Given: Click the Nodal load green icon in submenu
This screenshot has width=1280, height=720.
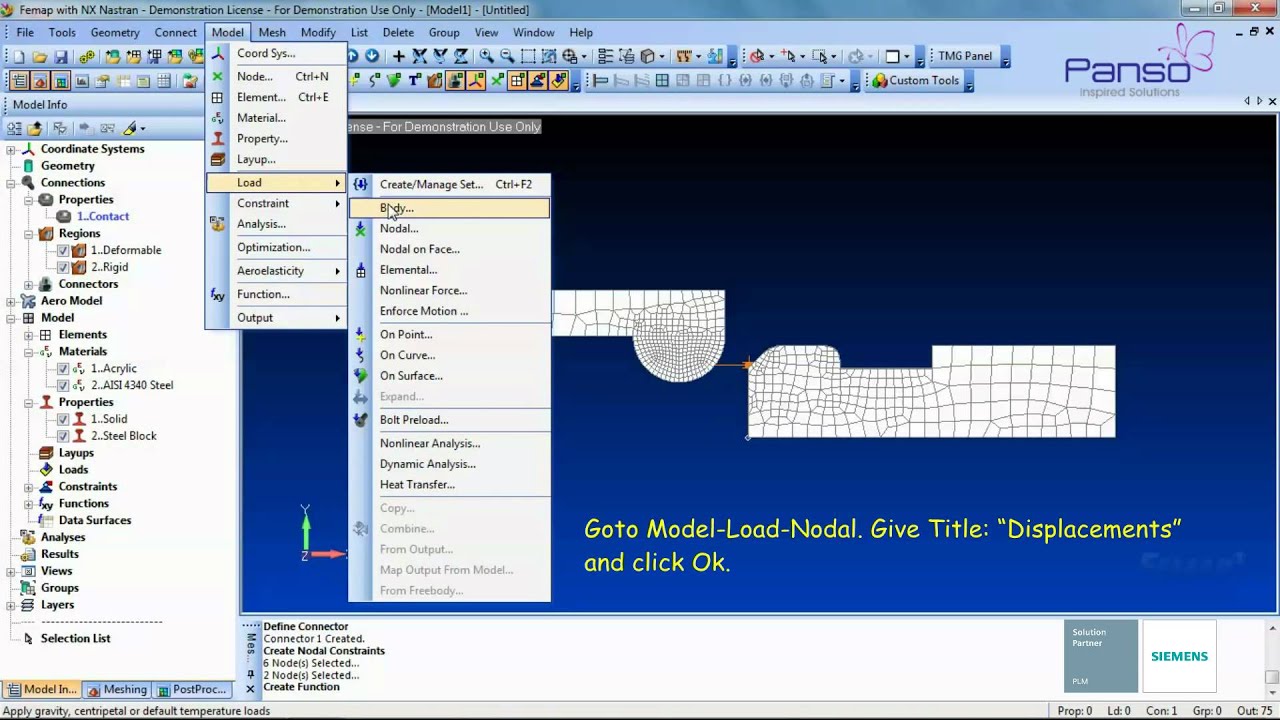Looking at the screenshot, I should point(361,229).
